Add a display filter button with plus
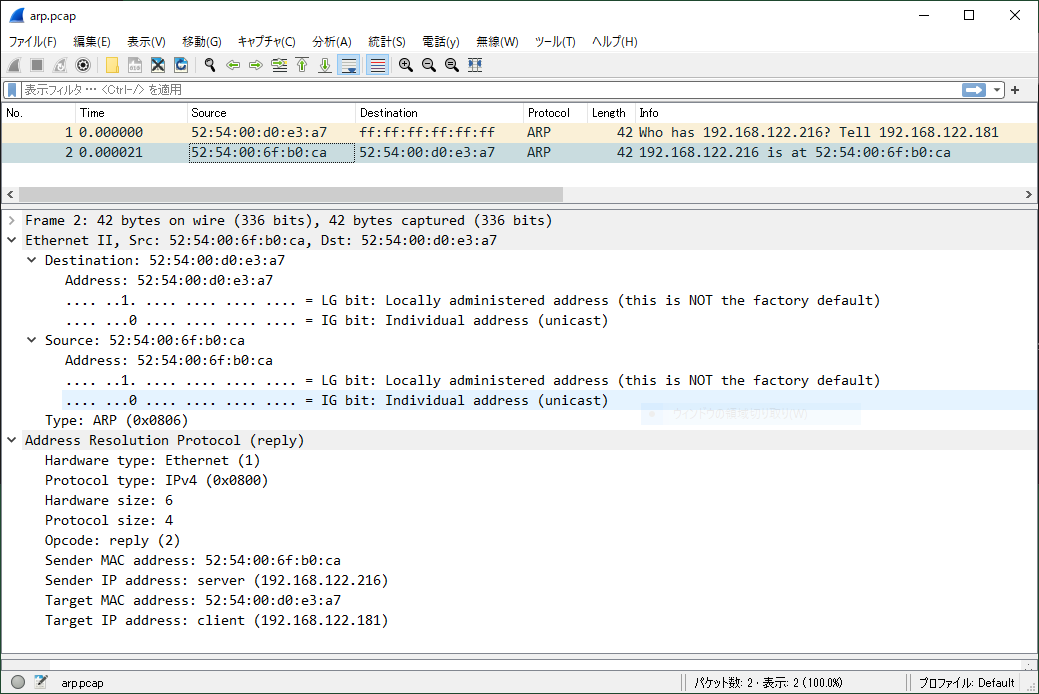 1015,89
